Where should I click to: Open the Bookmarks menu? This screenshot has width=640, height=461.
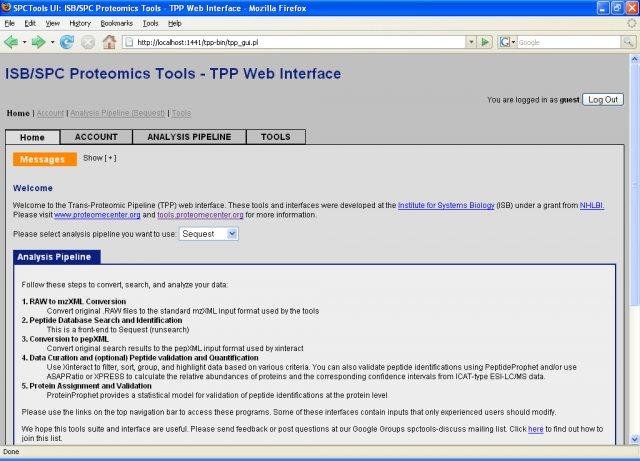116,22
